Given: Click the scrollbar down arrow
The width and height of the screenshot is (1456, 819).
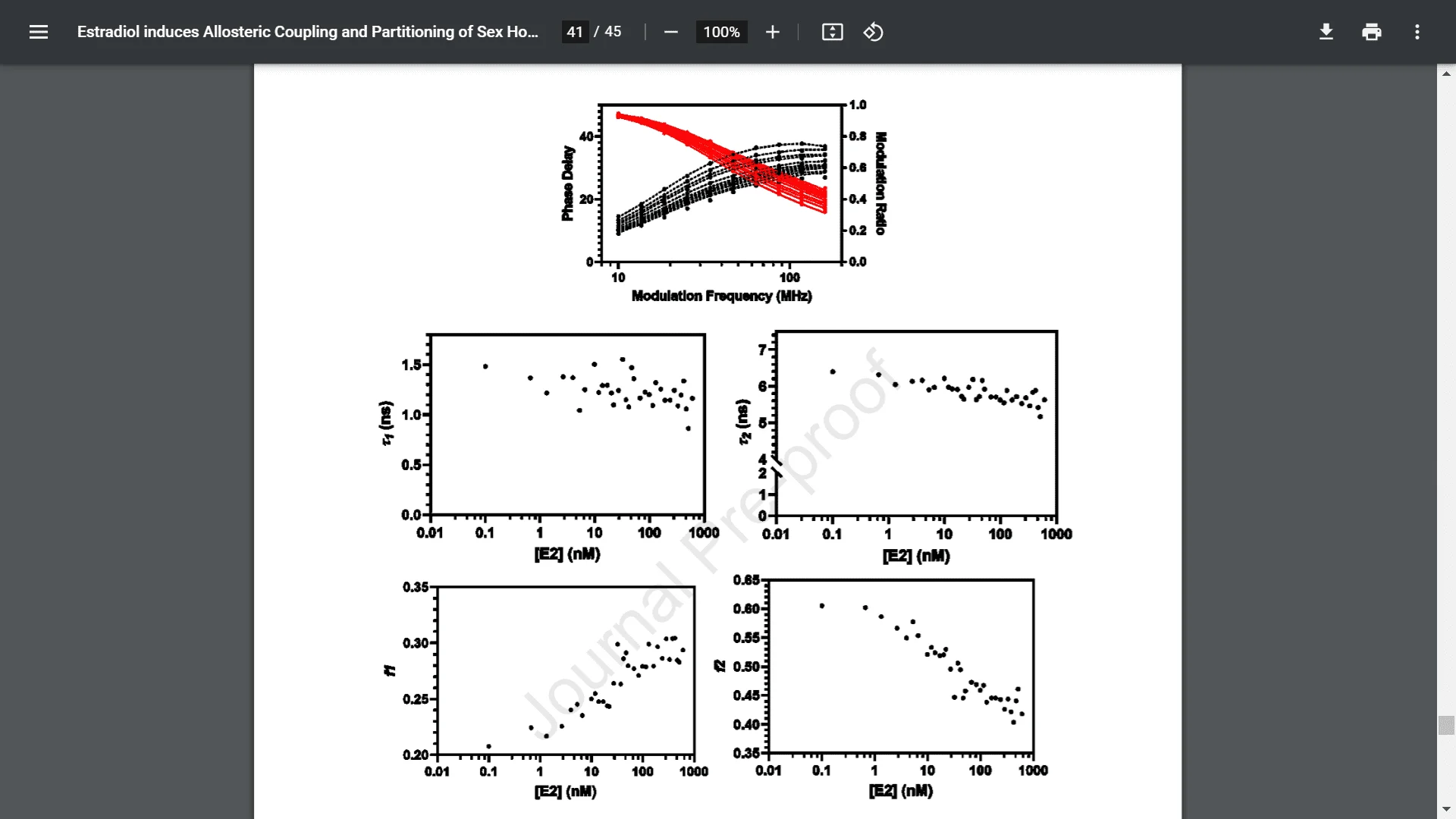Looking at the screenshot, I should (1446, 809).
